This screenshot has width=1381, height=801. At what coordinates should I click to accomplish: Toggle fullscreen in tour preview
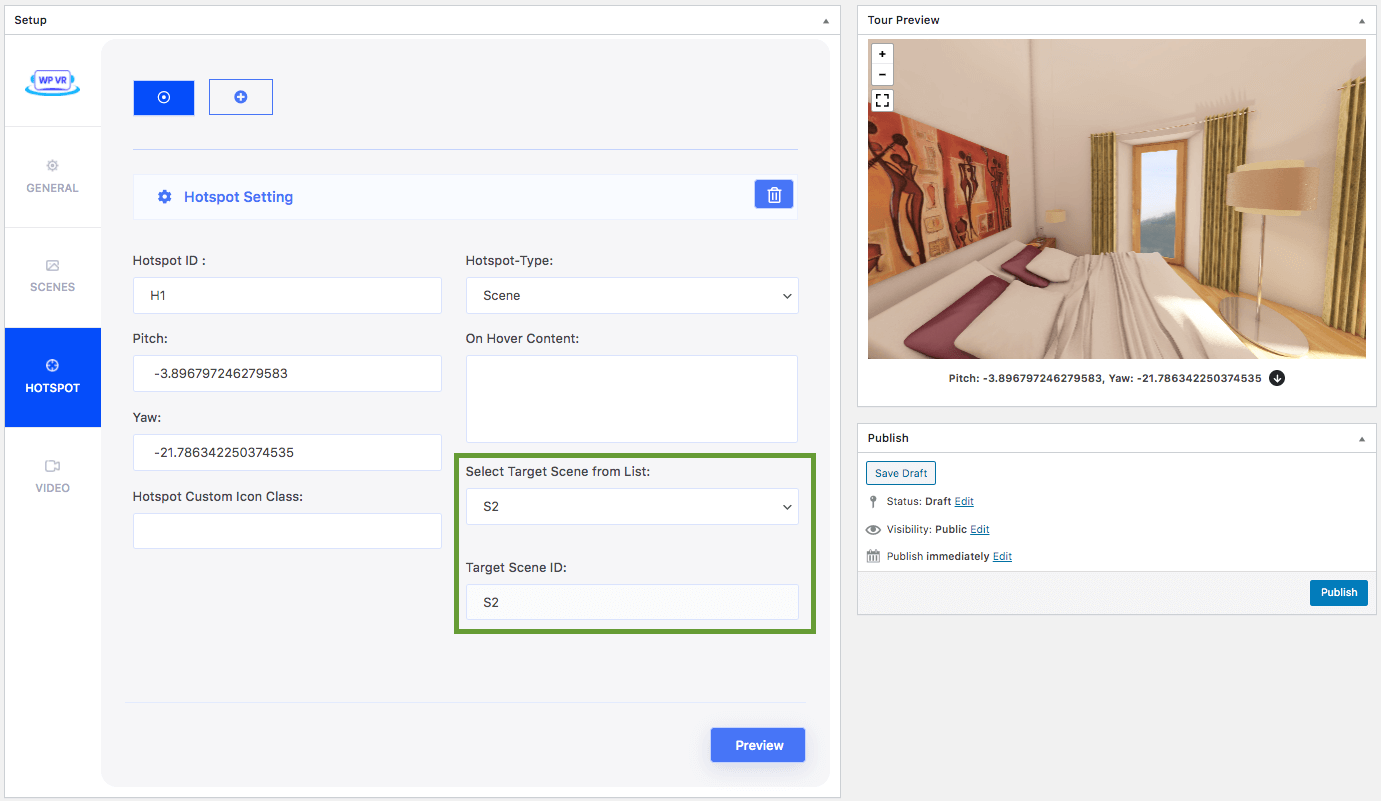click(x=882, y=100)
